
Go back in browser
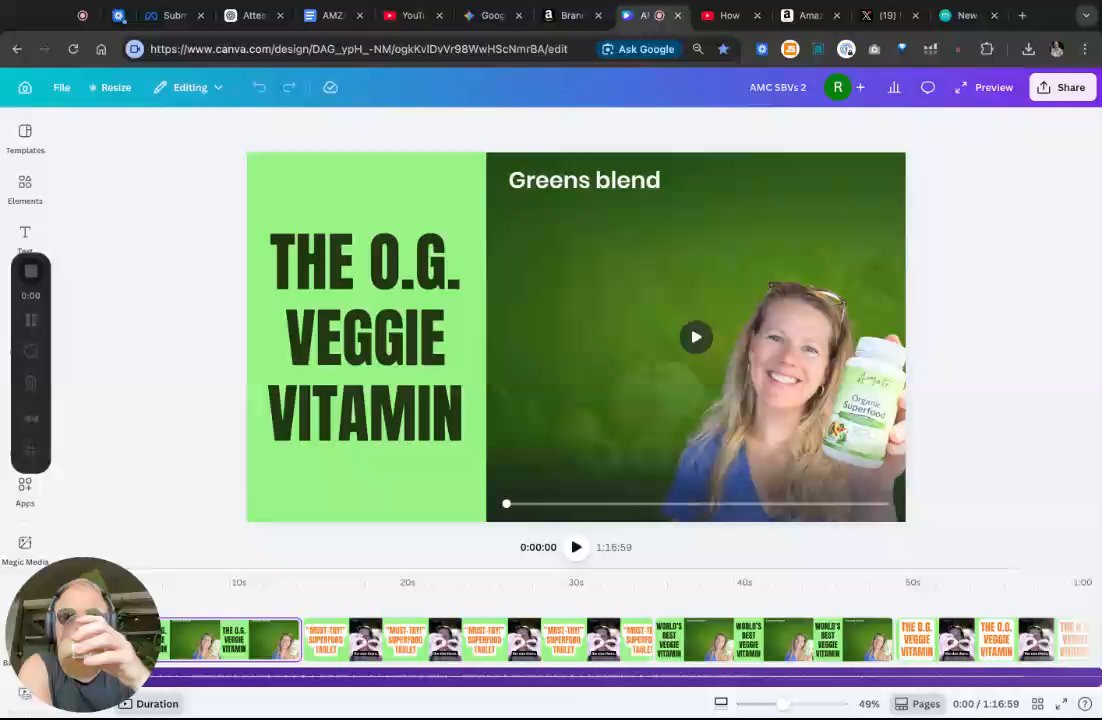17,49
